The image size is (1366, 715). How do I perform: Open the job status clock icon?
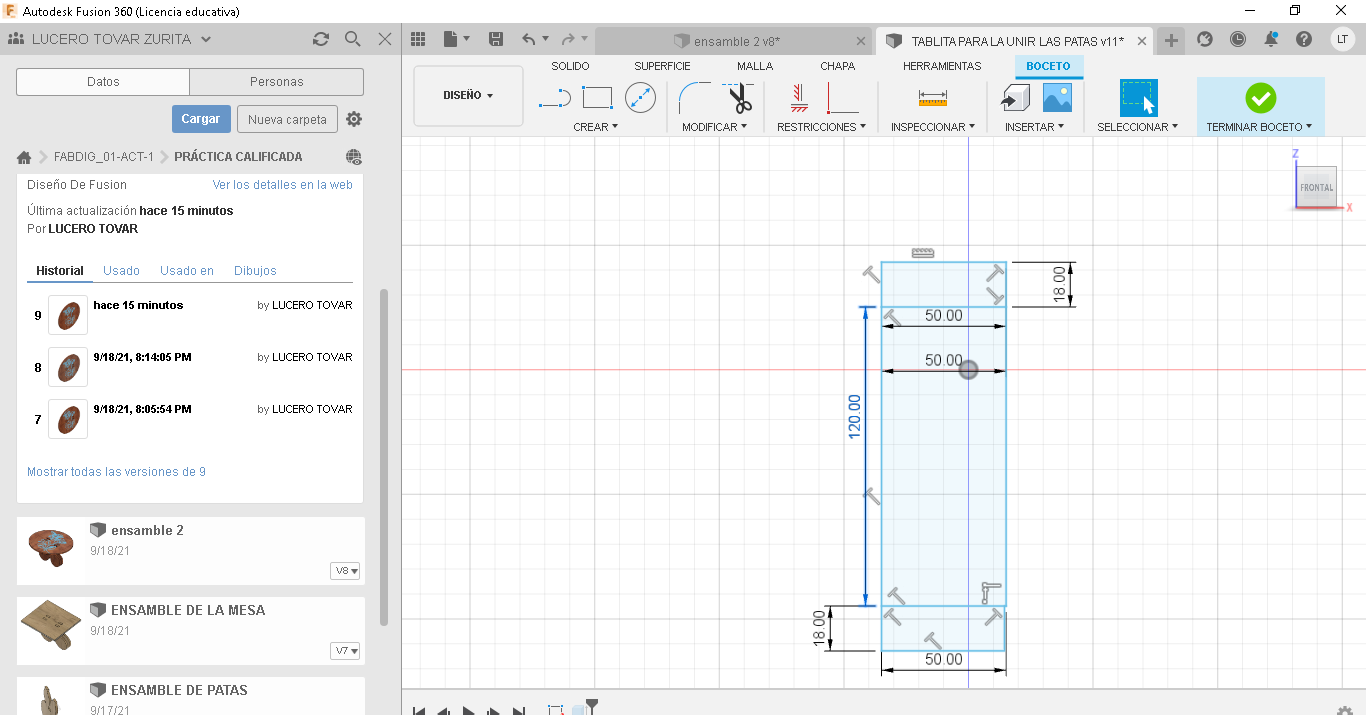click(x=1238, y=39)
